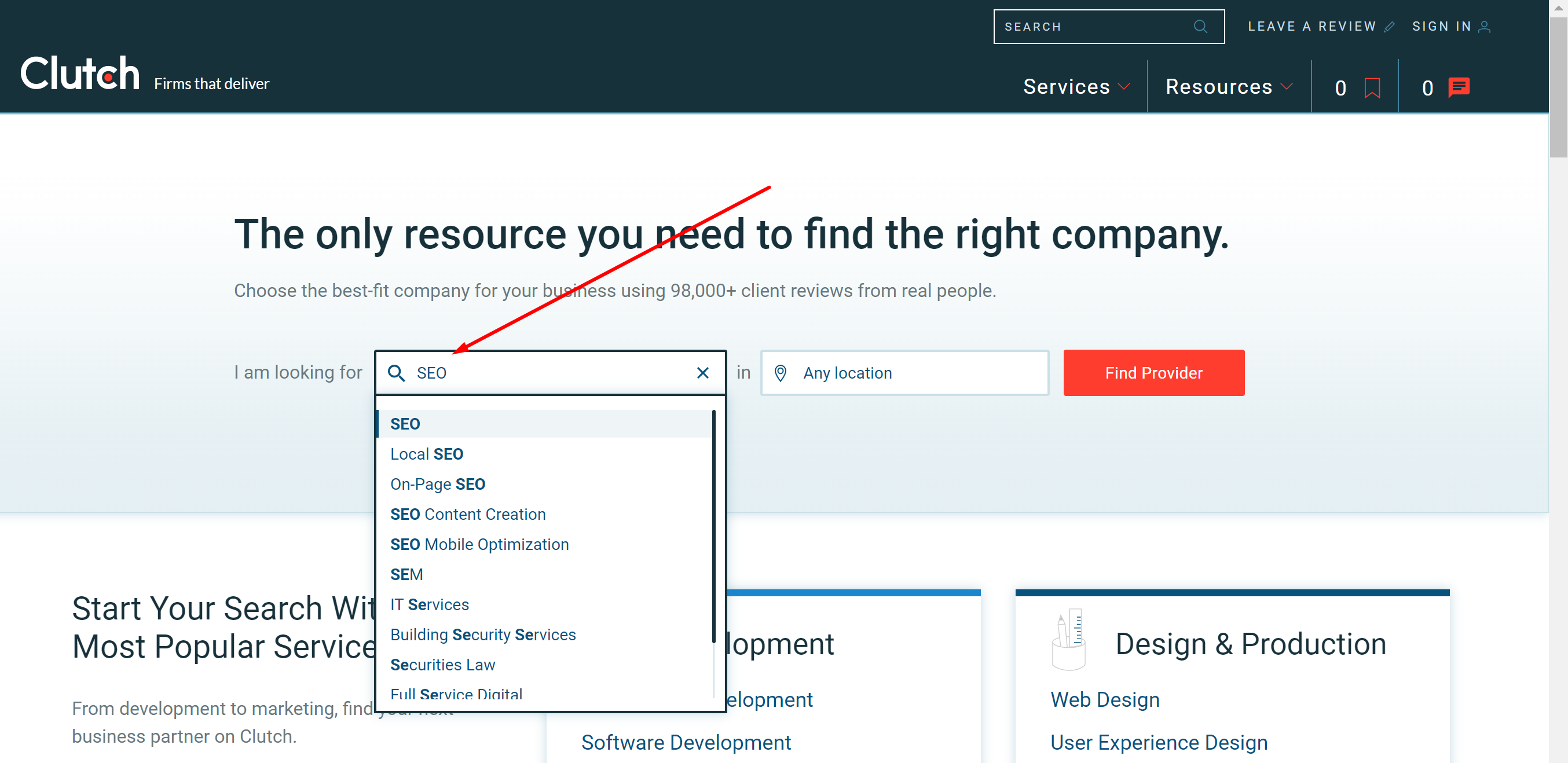Click 'Firms that deliver' tagline
The height and width of the screenshot is (763, 1568).
click(211, 84)
